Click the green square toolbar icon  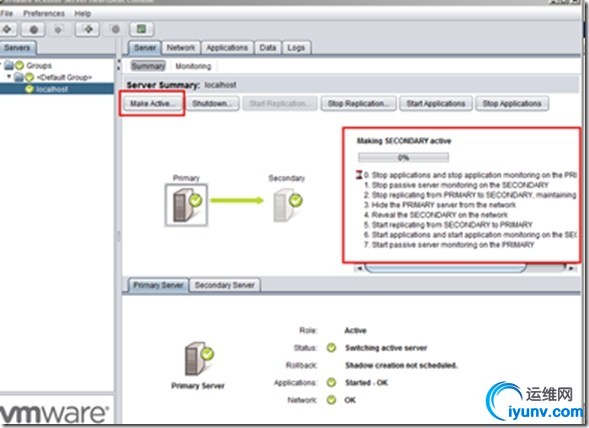142,29
